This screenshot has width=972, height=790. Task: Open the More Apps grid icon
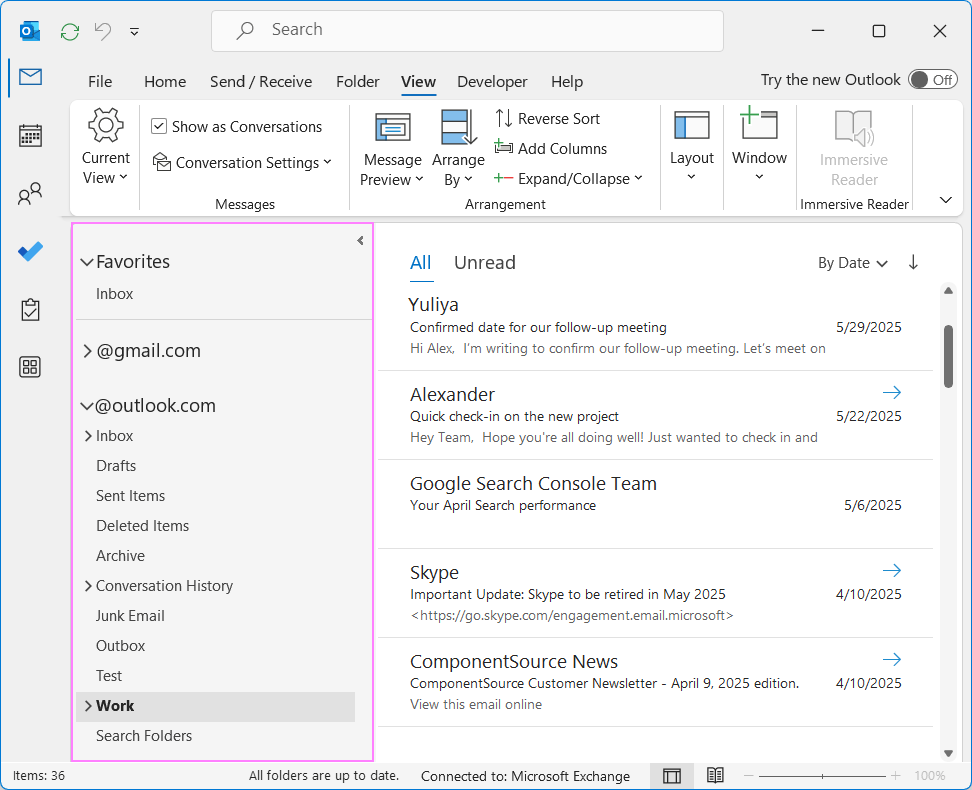30,367
